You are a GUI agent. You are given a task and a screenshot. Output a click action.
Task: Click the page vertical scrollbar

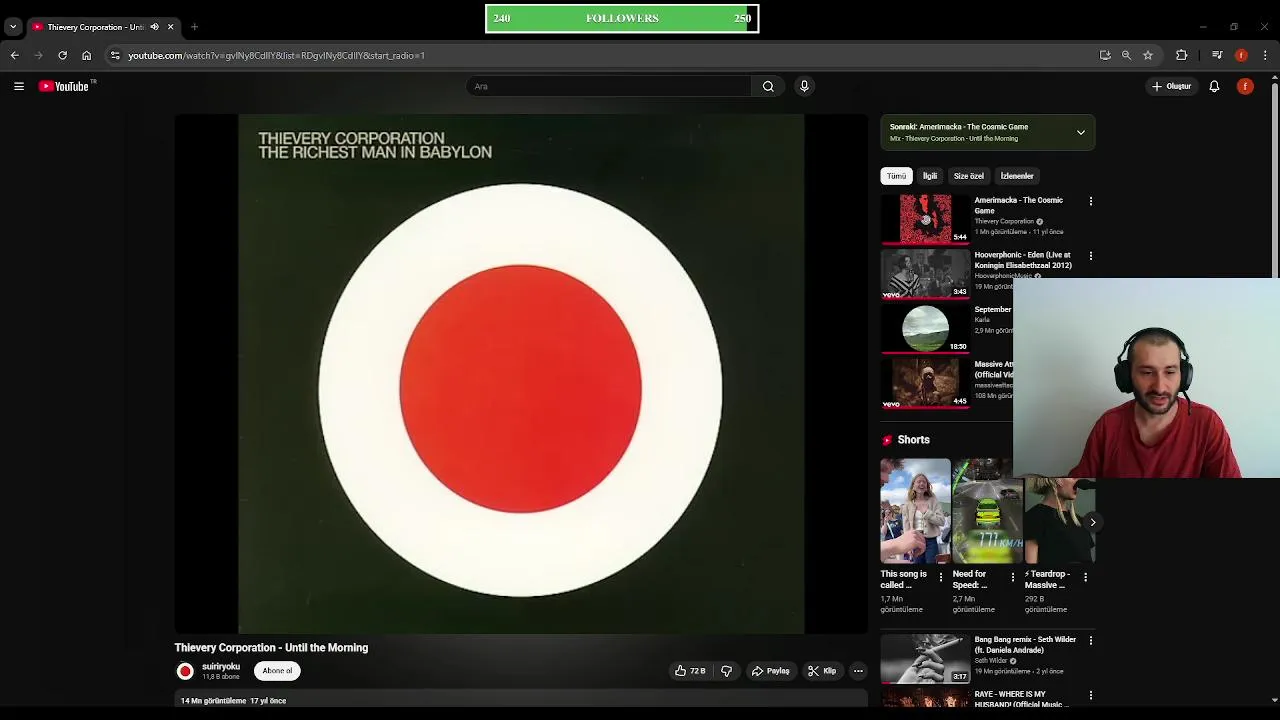point(1274,180)
